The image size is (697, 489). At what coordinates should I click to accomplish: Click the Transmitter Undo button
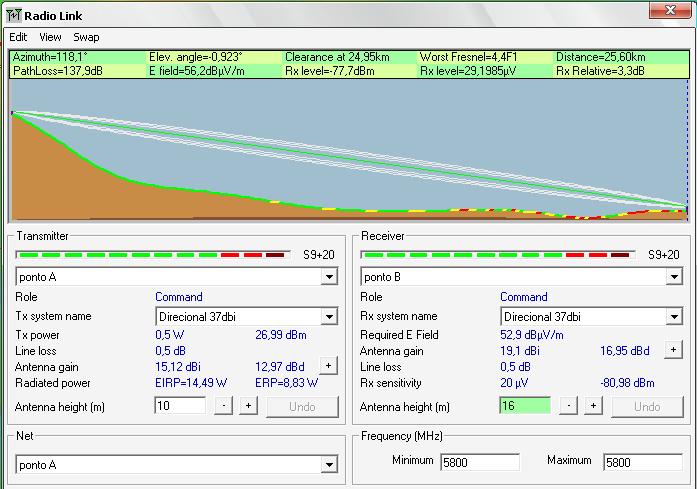(x=302, y=407)
